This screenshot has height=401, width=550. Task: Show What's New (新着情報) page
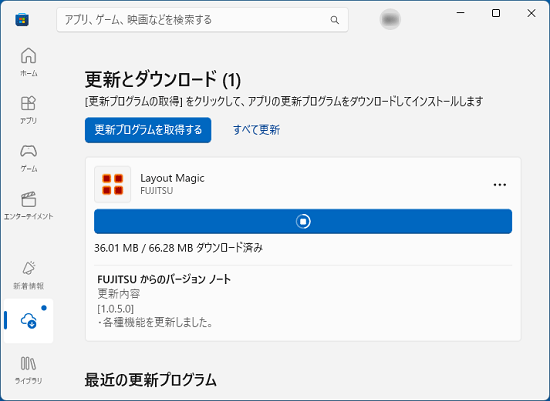click(x=28, y=275)
